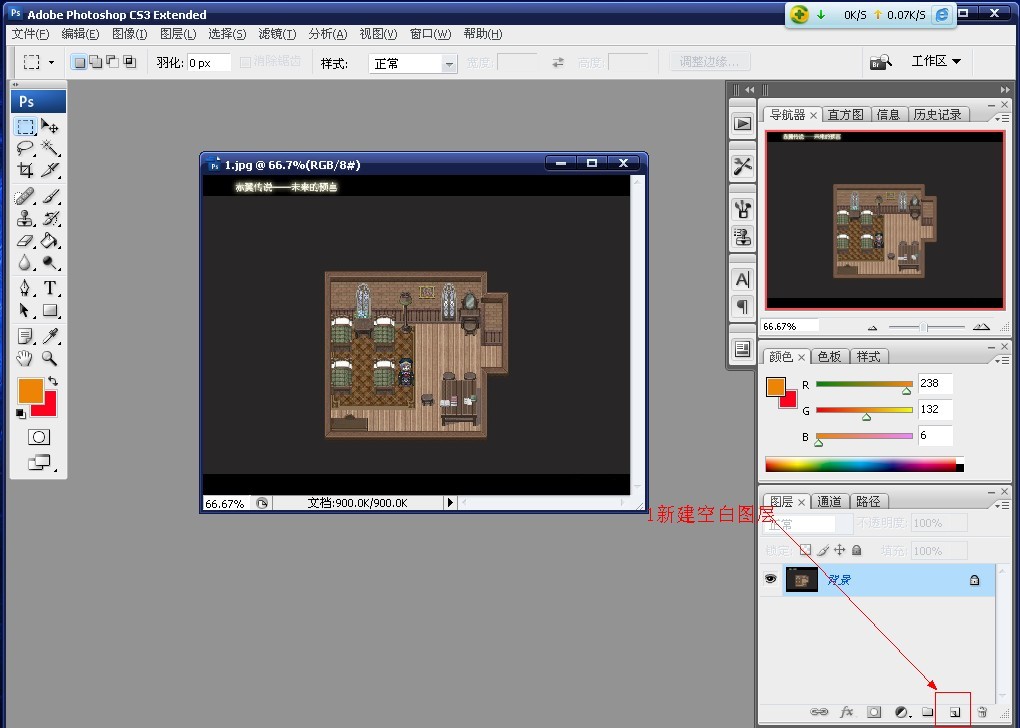Switch to the 色板 tab
Screen dimensions: 1020x728
coord(829,357)
